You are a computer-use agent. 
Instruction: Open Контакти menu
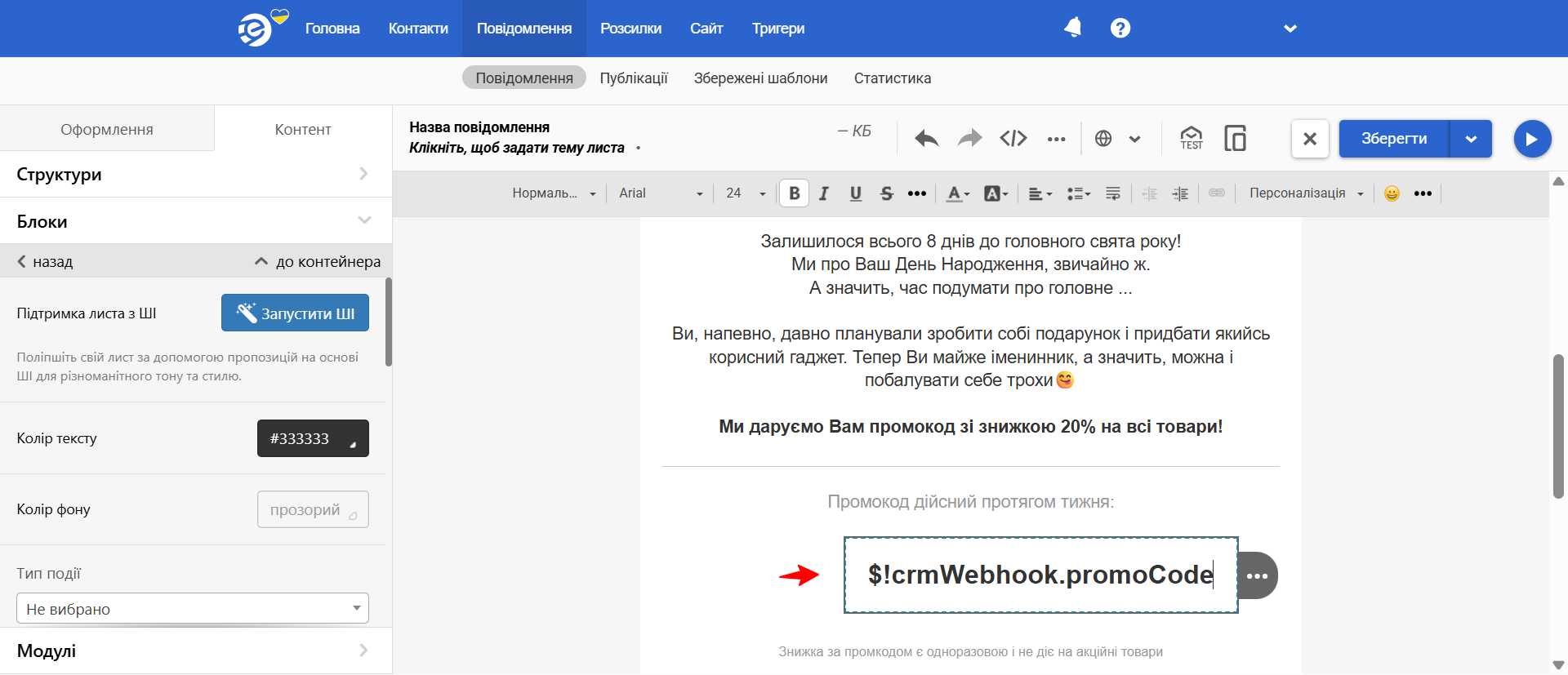[x=418, y=29]
